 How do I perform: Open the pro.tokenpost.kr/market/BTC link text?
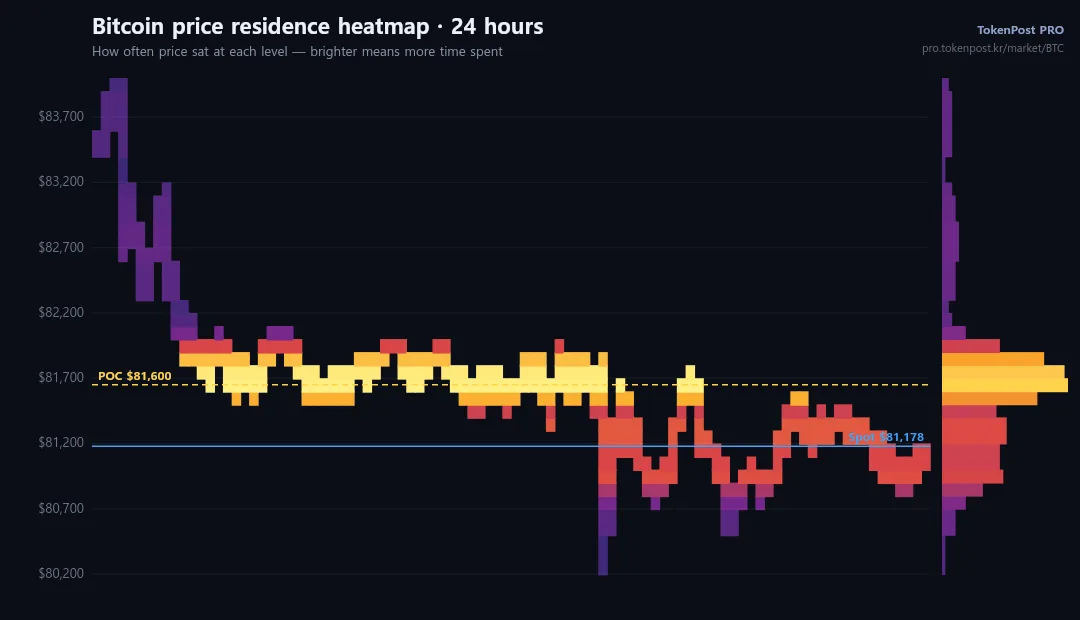point(993,48)
